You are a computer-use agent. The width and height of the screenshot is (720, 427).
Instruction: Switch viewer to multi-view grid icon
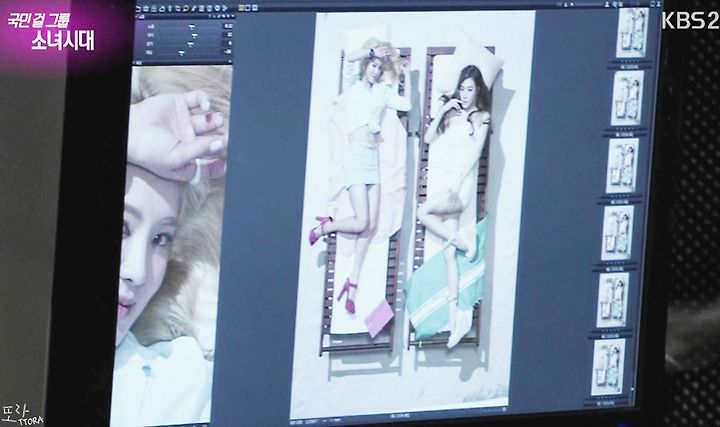pos(242,7)
